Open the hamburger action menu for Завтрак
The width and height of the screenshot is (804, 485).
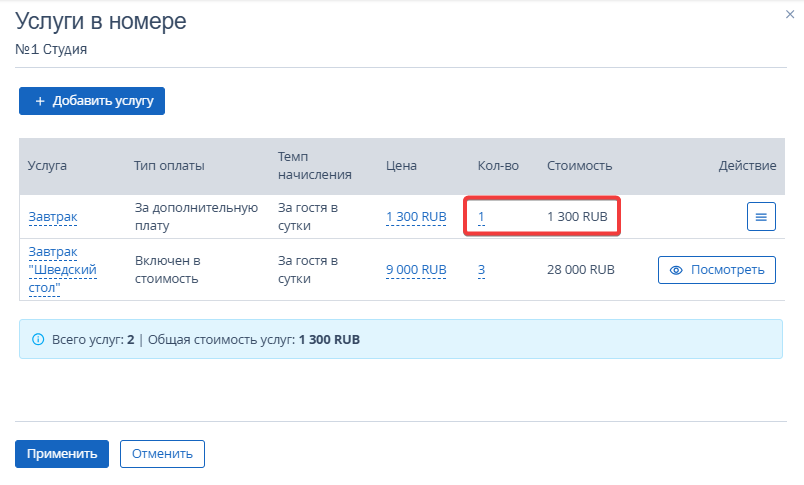[761, 217]
